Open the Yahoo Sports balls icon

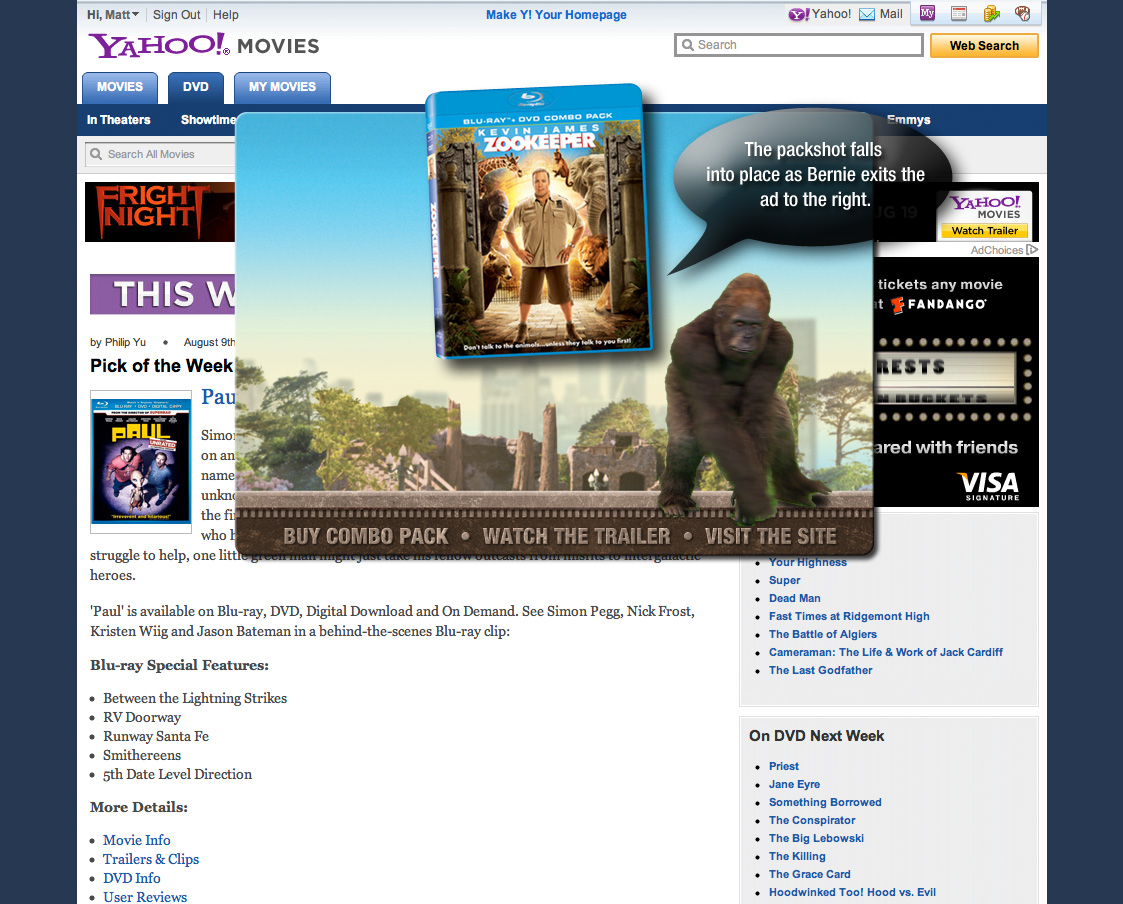pos(1023,13)
